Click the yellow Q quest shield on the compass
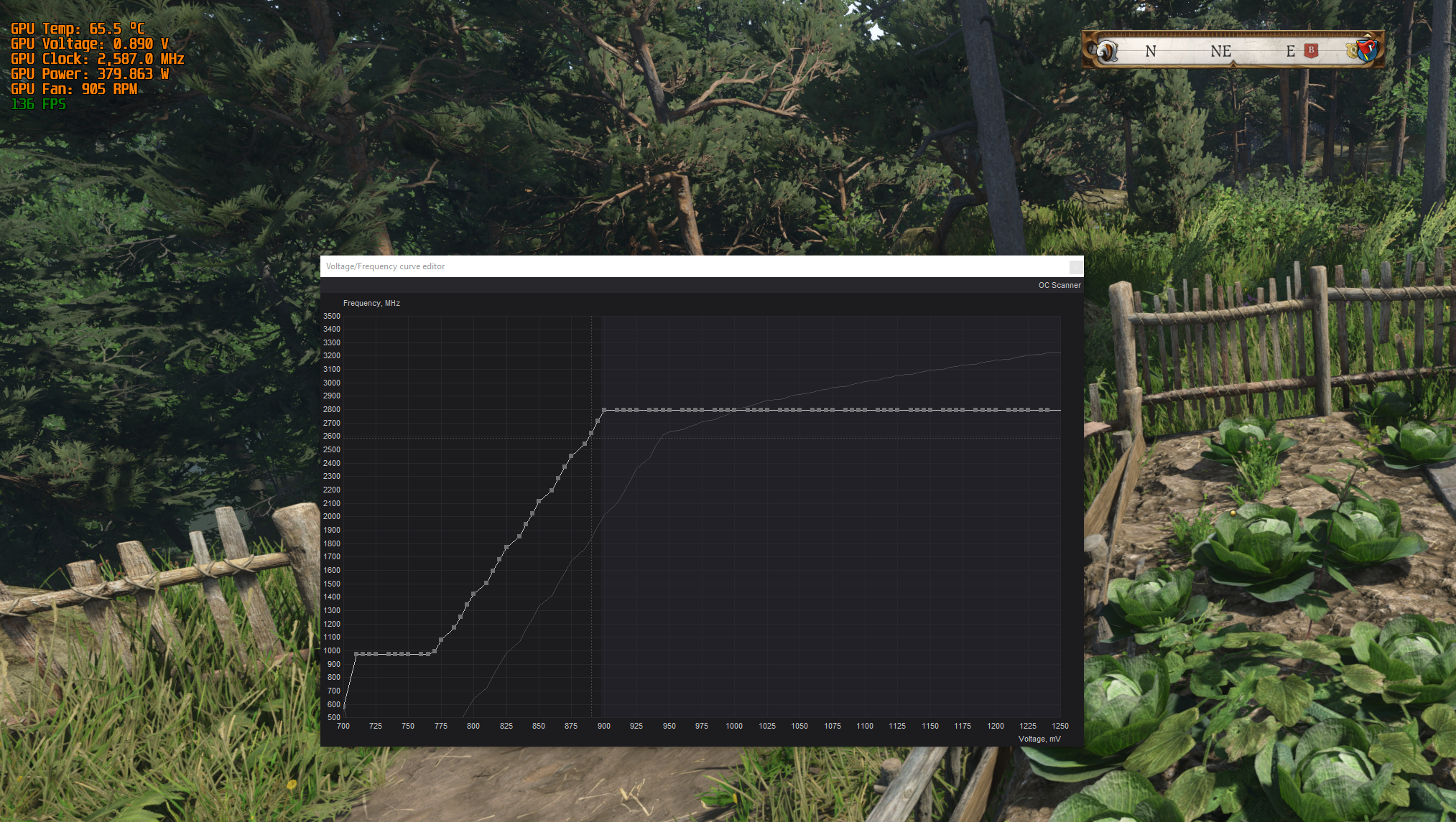 (1353, 51)
